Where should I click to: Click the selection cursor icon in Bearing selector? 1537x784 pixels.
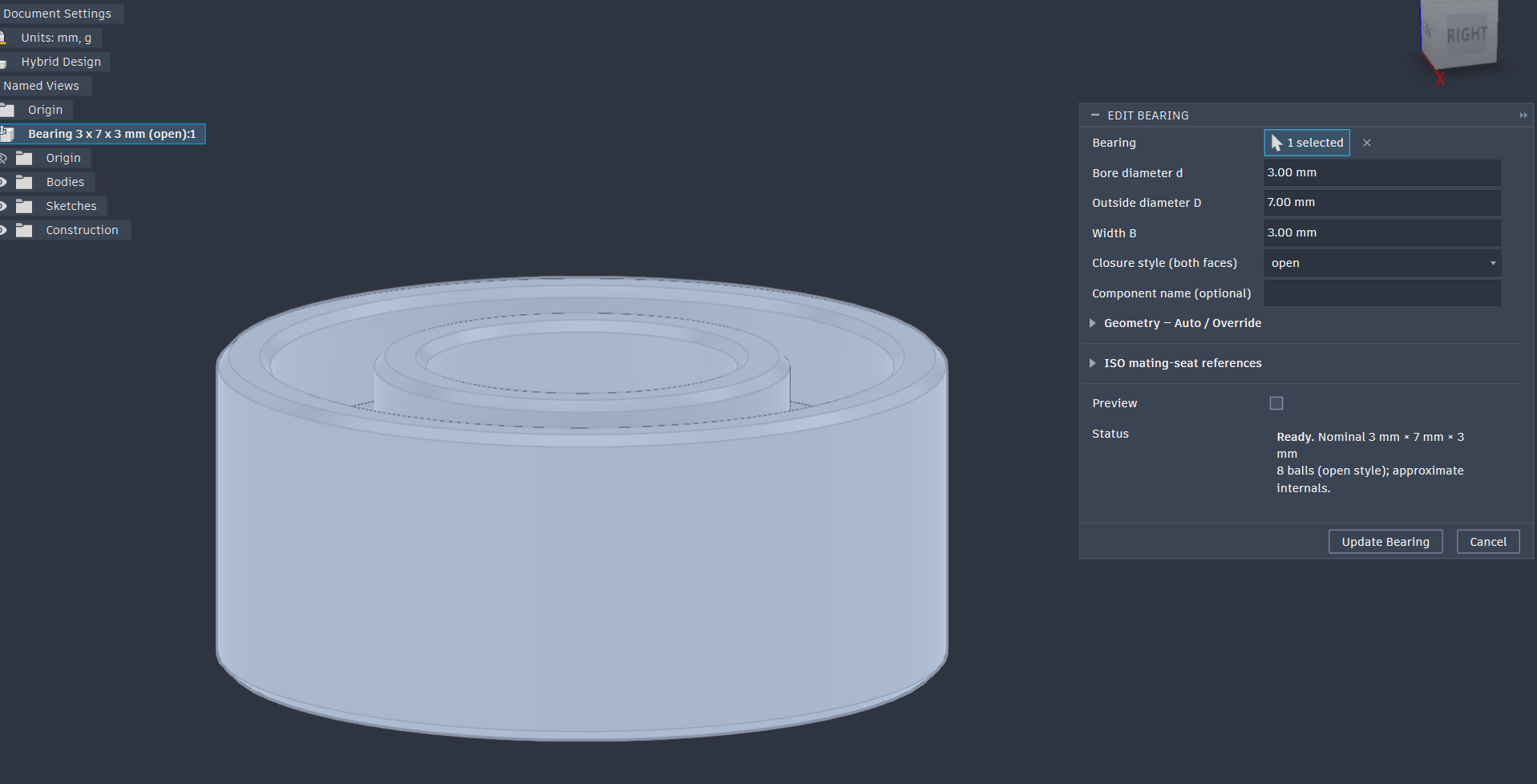click(1276, 143)
